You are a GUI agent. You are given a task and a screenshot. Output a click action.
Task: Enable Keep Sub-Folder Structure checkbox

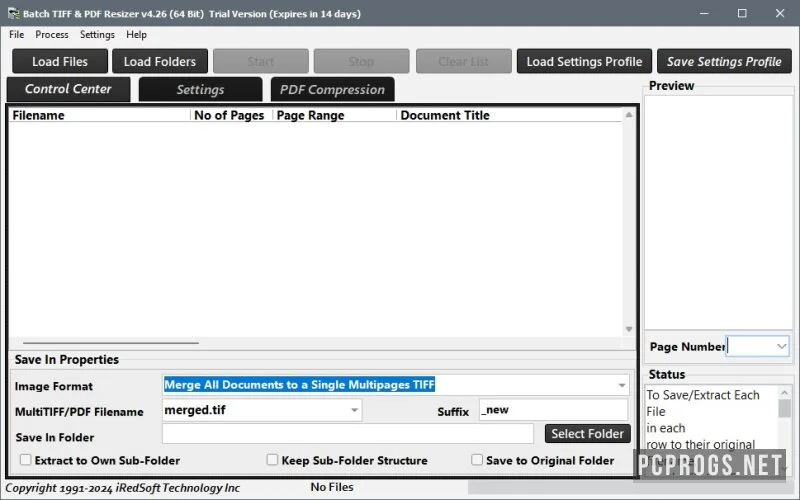(x=272, y=460)
